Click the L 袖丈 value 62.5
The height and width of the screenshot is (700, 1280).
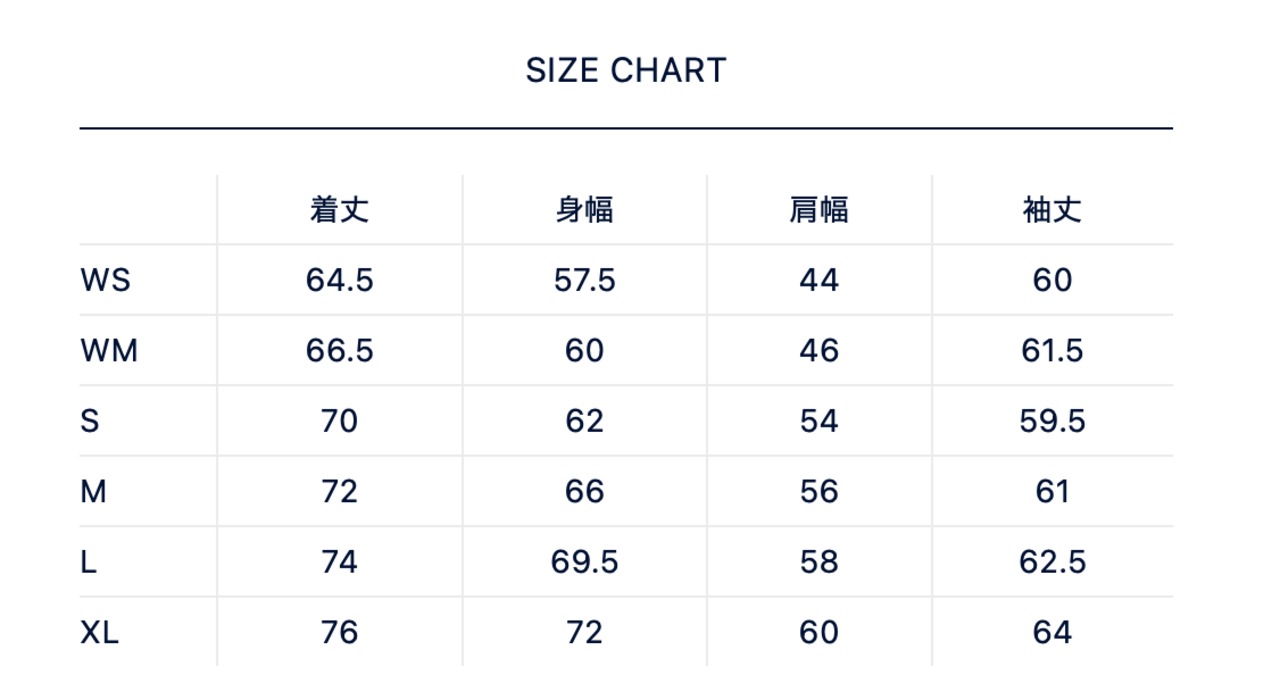coord(1052,562)
